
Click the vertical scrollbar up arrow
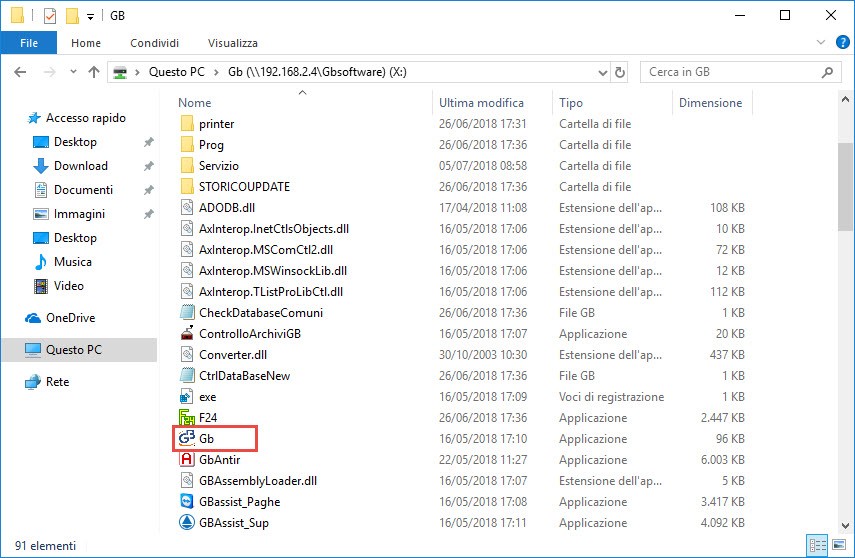(x=845, y=99)
